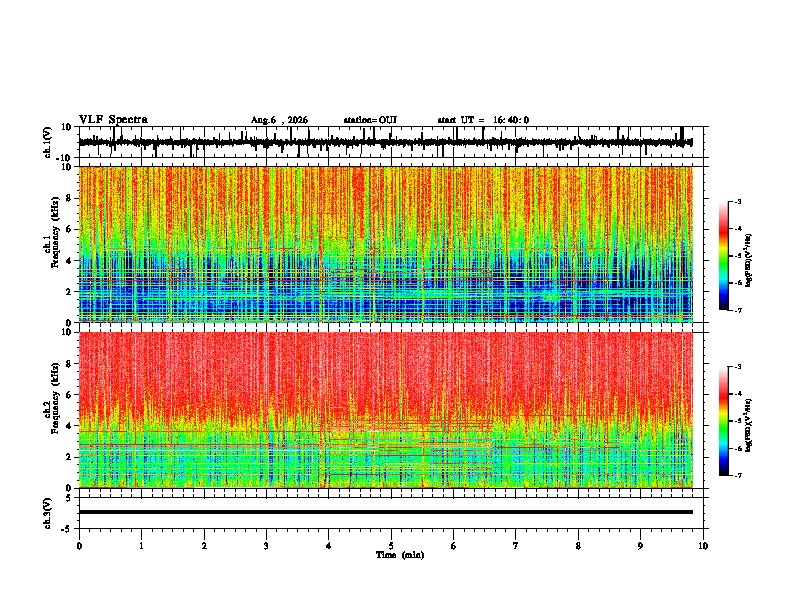Image resolution: width=792 pixels, height=612 pixels.
Task: Click the "2" kHz tick on ch.2 spectrogram
Action: (70, 457)
